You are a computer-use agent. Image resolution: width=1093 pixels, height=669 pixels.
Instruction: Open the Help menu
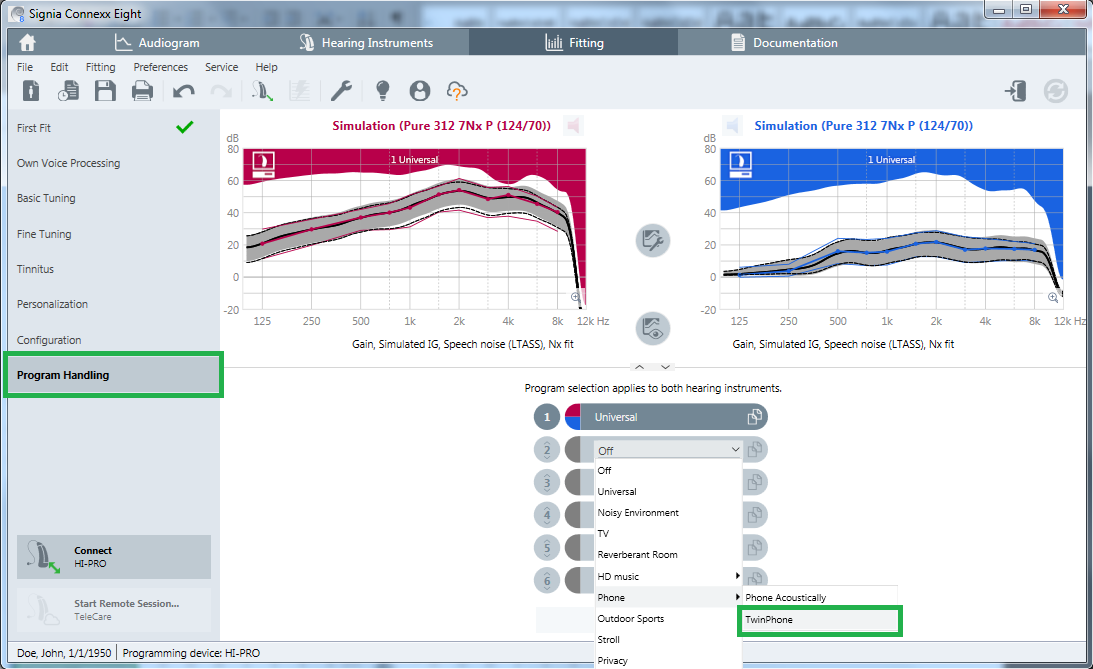tap(266, 67)
